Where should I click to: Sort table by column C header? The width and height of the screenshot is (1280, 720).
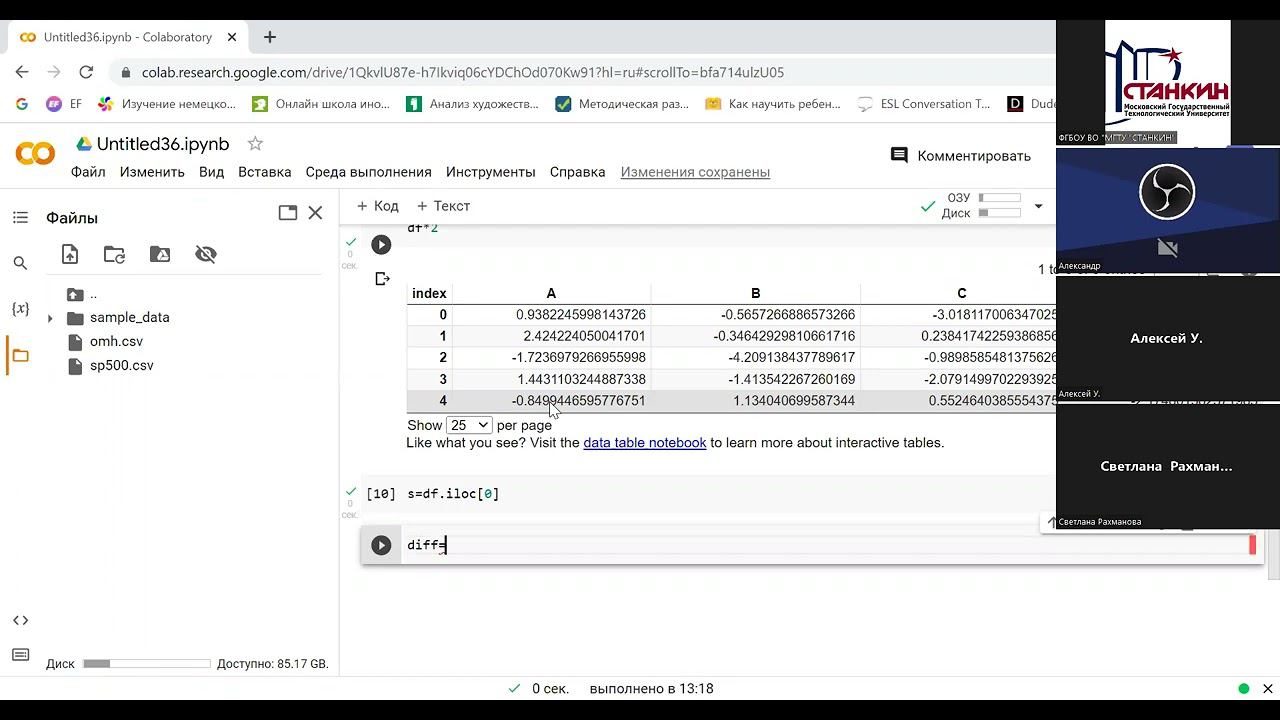coord(961,293)
